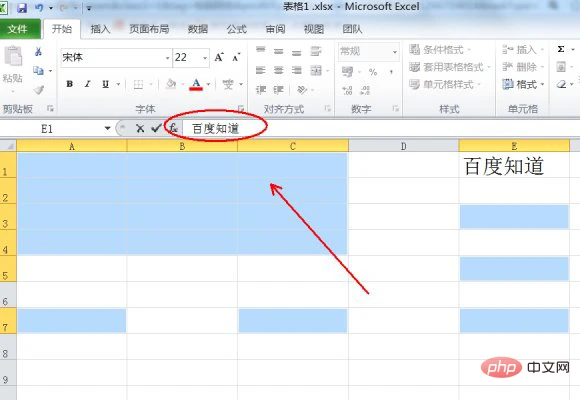Click the Cut scissors icon
580x400 pixels.
point(38,51)
